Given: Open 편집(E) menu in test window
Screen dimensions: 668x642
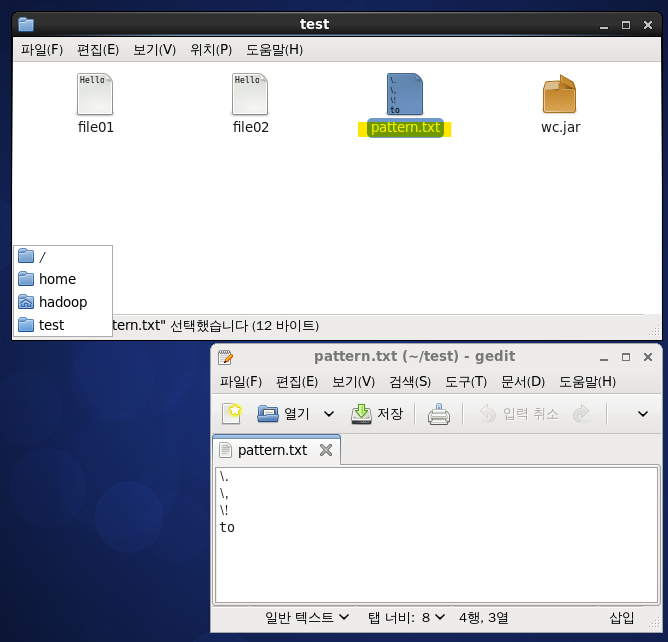Looking at the screenshot, I should pyautogui.click(x=98, y=49).
